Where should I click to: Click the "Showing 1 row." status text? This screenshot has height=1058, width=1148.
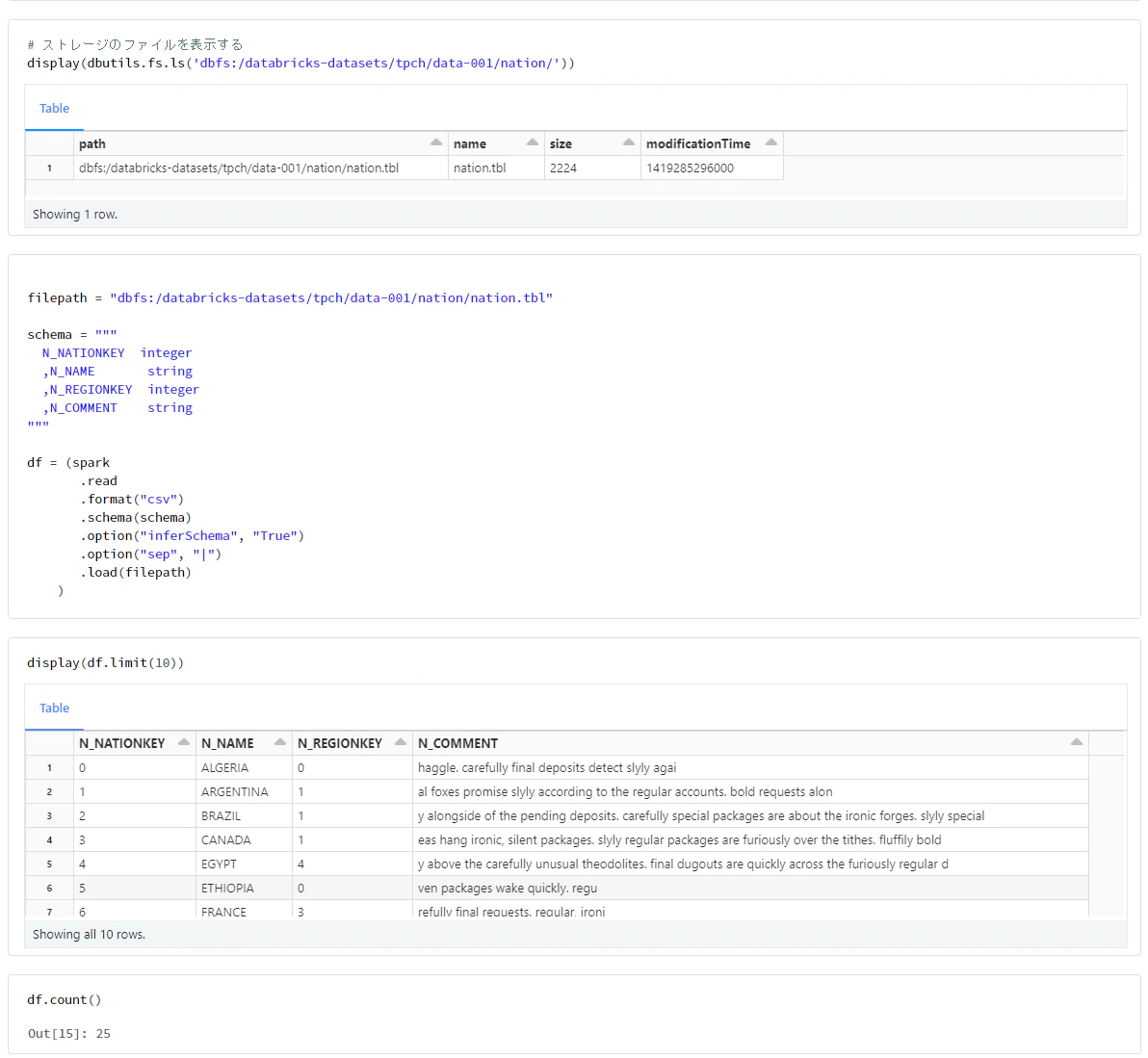point(75,215)
